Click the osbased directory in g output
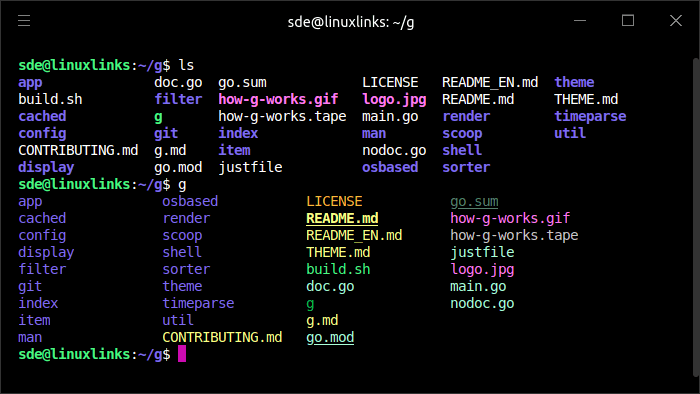Image resolution: width=700 pixels, height=394 pixels. click(x=190, y=201)
